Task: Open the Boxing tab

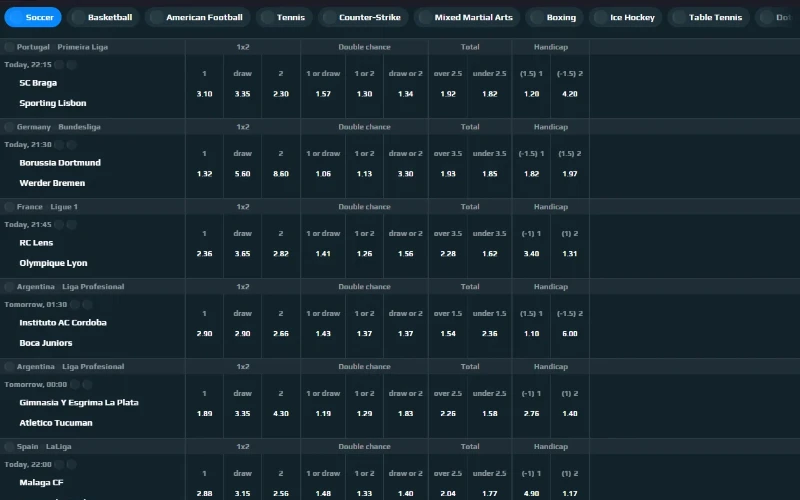Action: pyautogui.click(x=554, y=17)
